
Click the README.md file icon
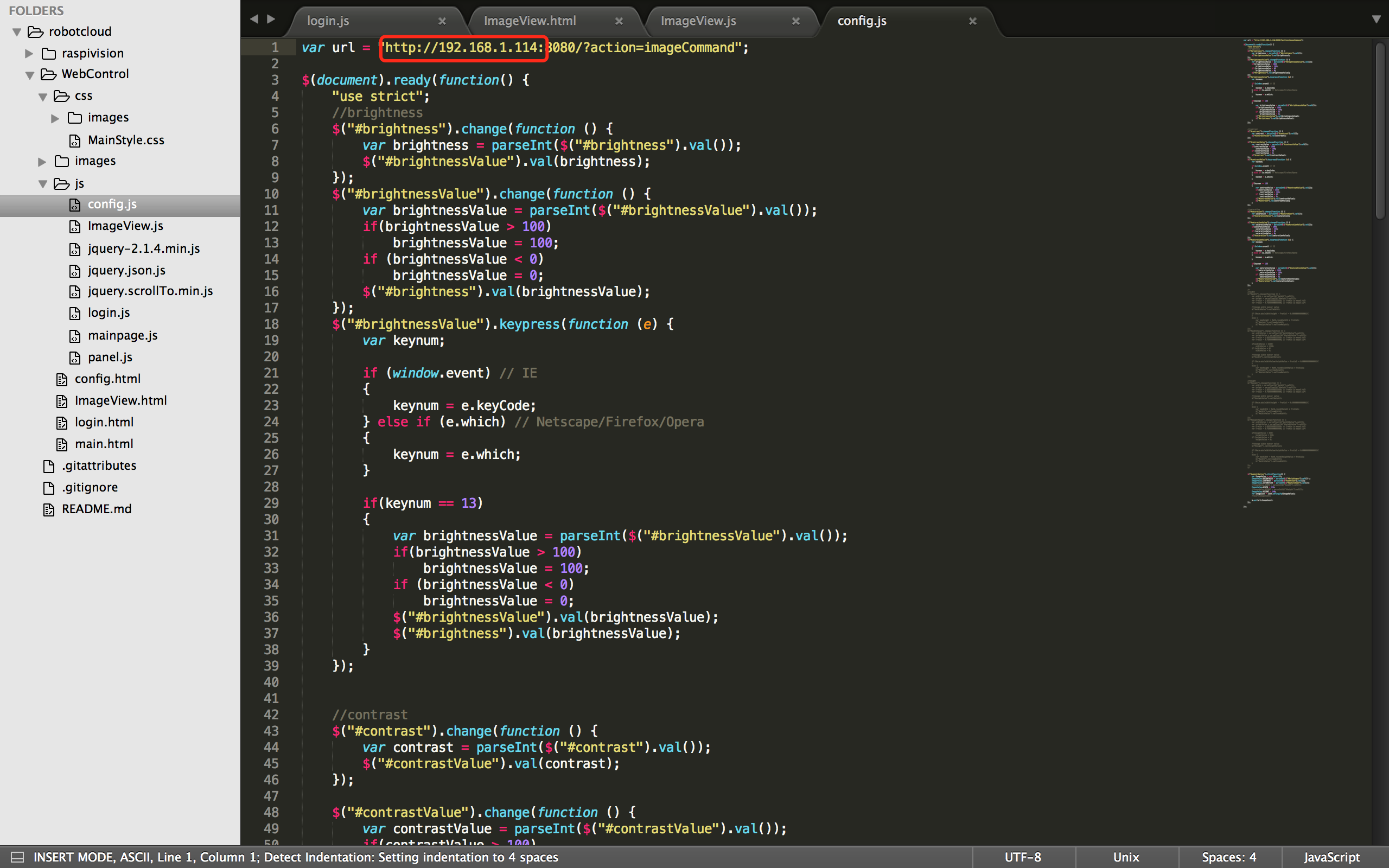pyautogui.click(x=49, y=509)
